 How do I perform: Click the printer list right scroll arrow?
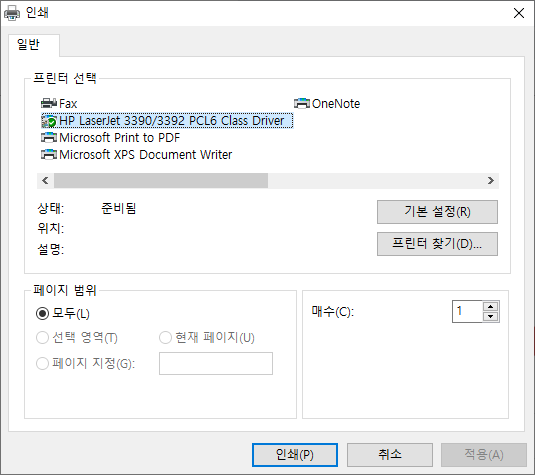(x=491, y=181)
